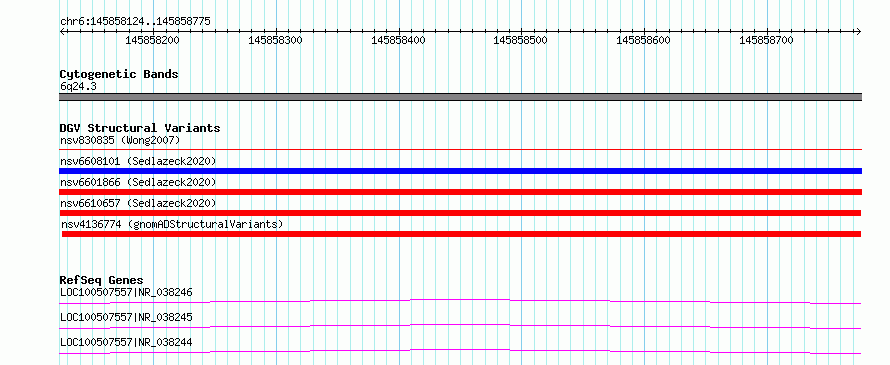Click the LOC100507557|NR_038245 transcript label
This screenshot has width=890, height=365.
pyautogui.click(x=126, y=317)
